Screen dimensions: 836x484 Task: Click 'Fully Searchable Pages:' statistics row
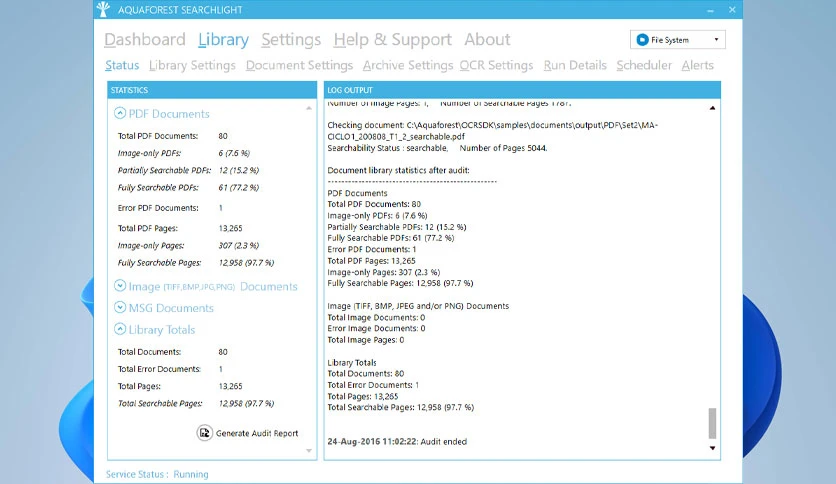click(196, 263)
